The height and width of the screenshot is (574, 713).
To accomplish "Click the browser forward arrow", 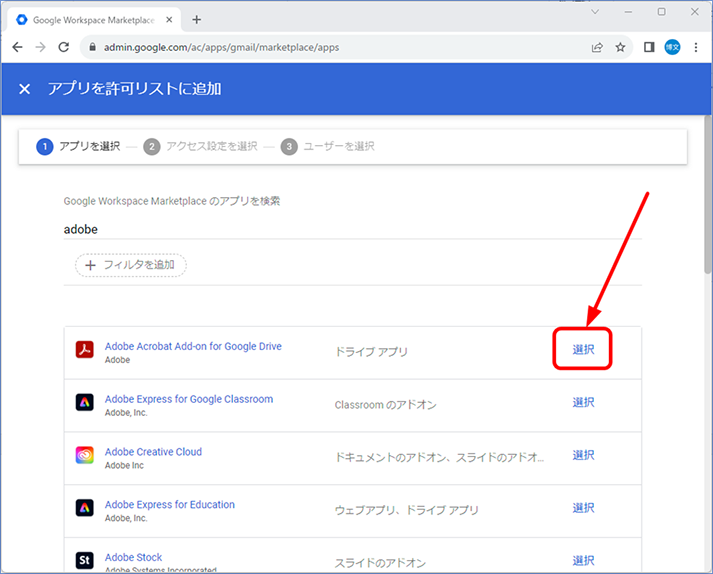I will (40, 47).
